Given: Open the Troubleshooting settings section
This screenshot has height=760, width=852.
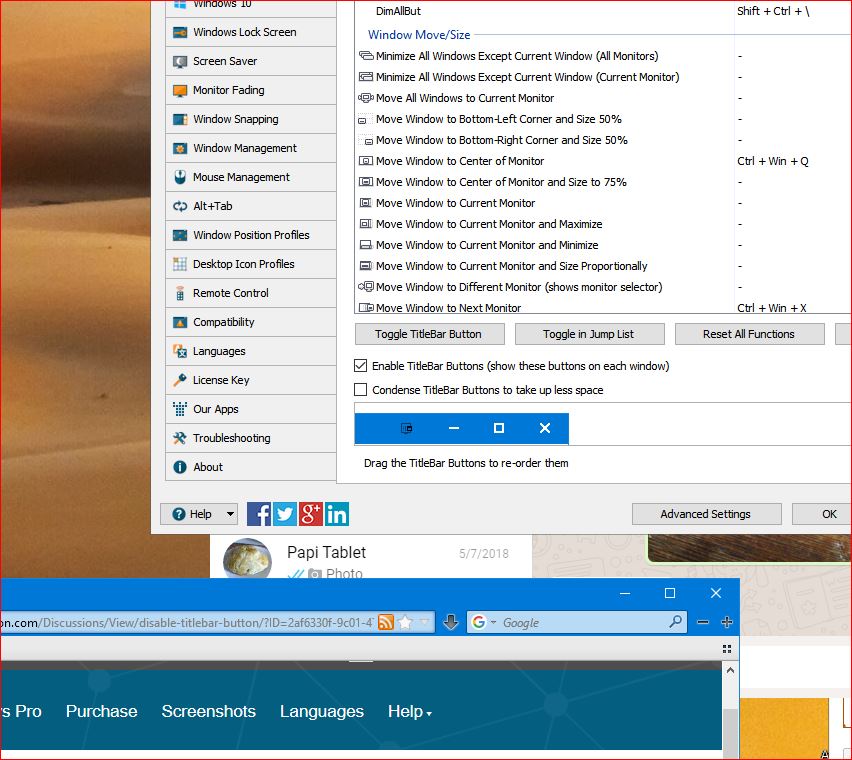Looking at the screenshot, I should (231, 438).
